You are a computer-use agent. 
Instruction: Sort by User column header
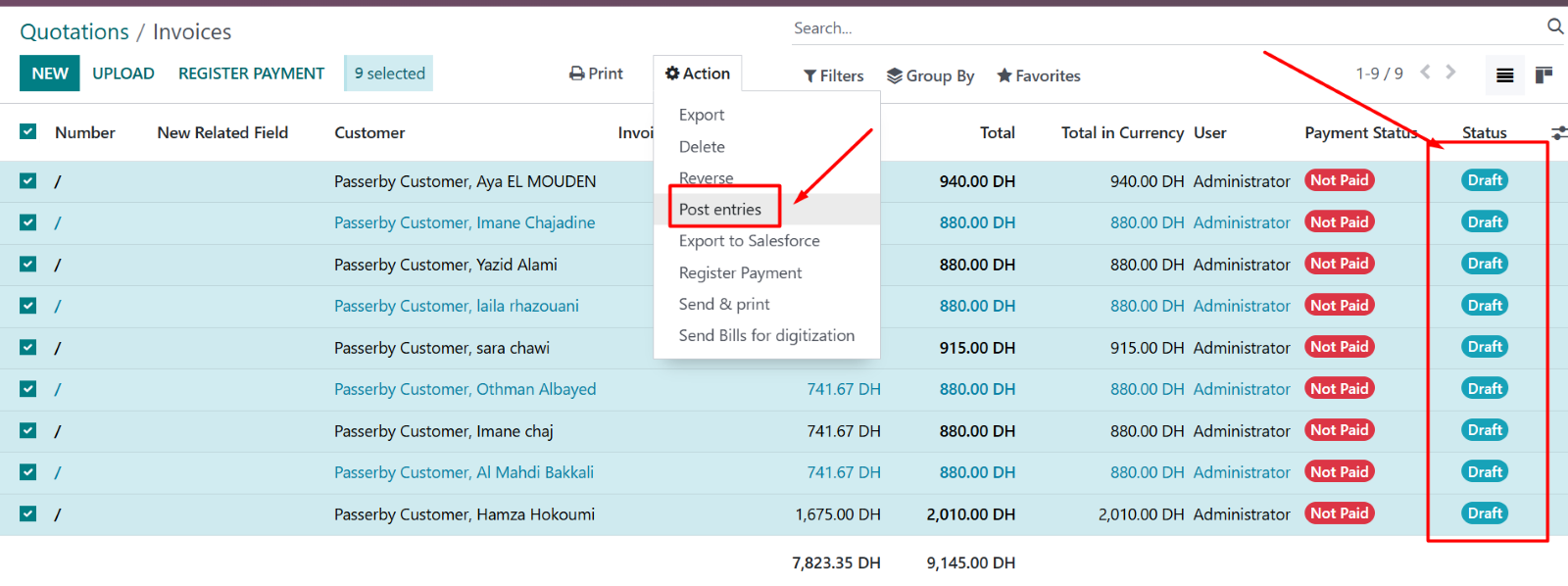tap(1209, 132)
